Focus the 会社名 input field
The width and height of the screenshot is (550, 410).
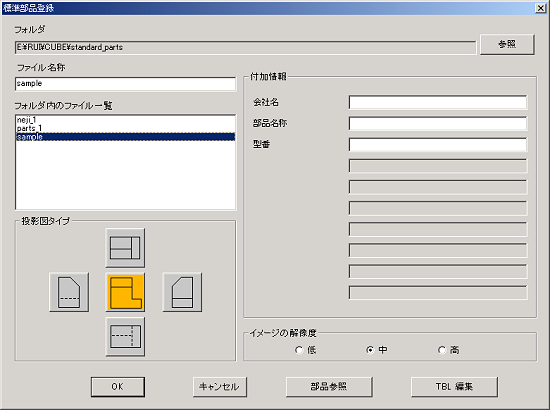click(x=438, y=102)
